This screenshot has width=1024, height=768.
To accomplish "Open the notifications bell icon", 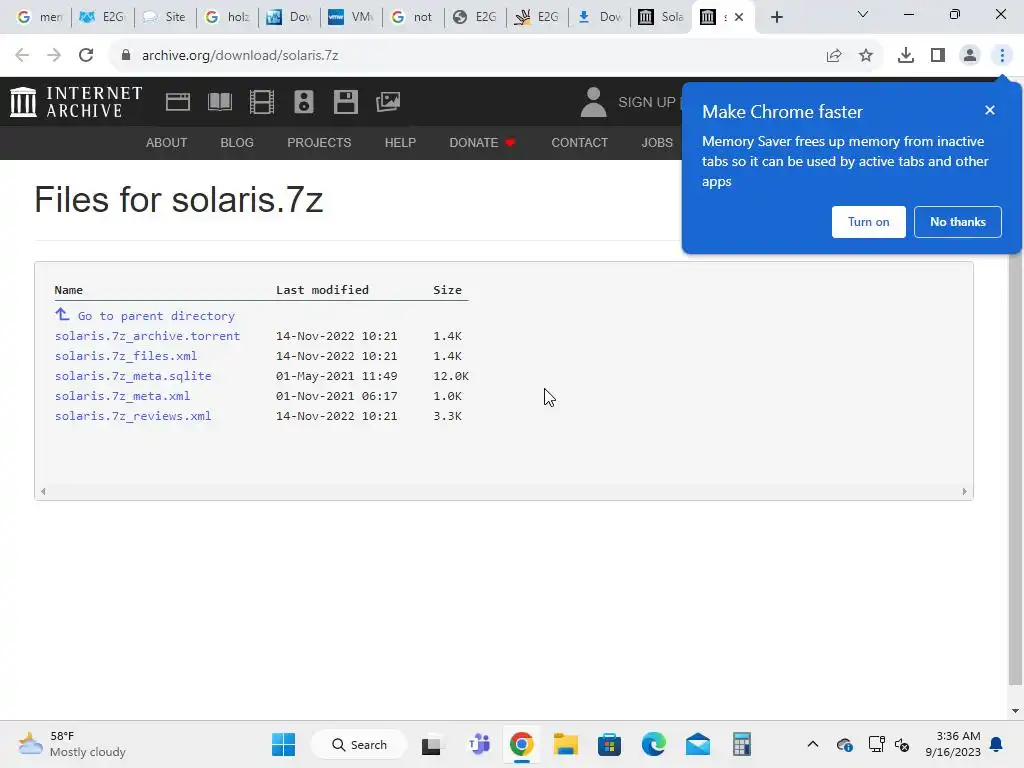I will coord(997,744).
